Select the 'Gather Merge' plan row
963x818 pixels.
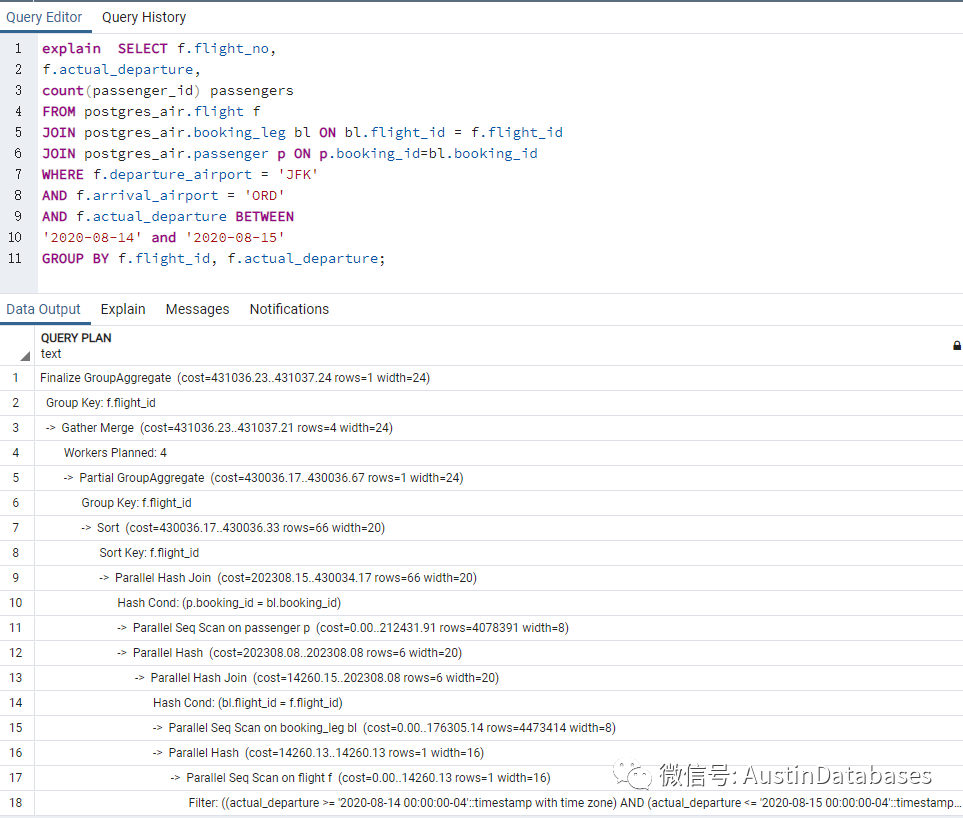tap(499, 428)
